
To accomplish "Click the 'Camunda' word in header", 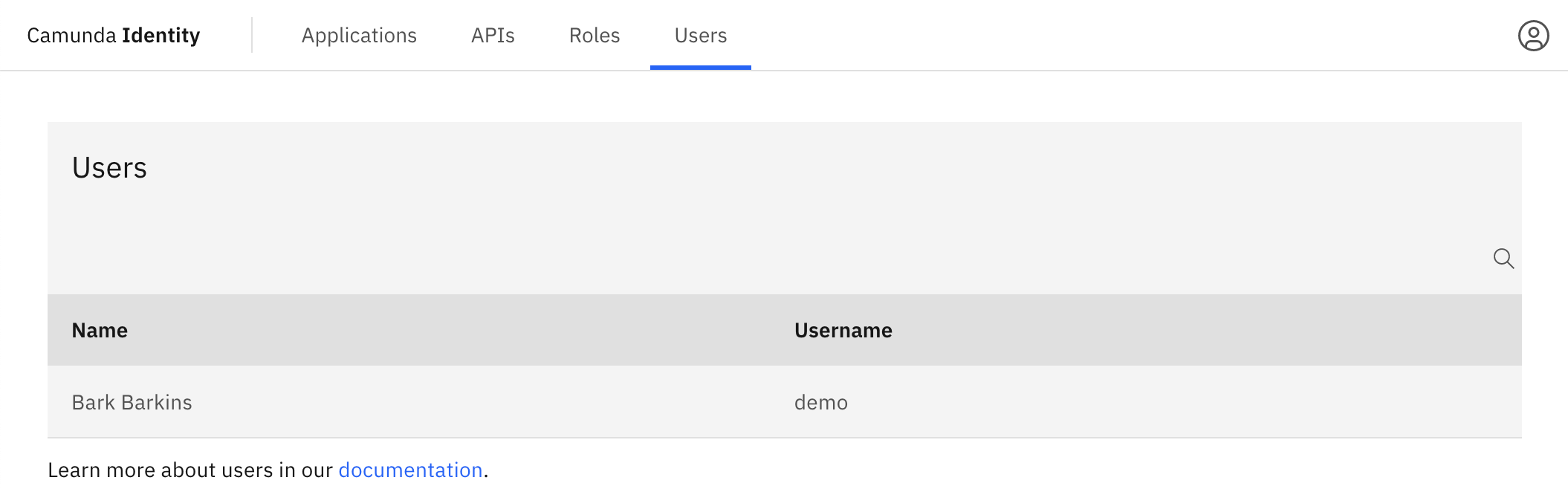I will pyautogui.click(x=72, y=36).
